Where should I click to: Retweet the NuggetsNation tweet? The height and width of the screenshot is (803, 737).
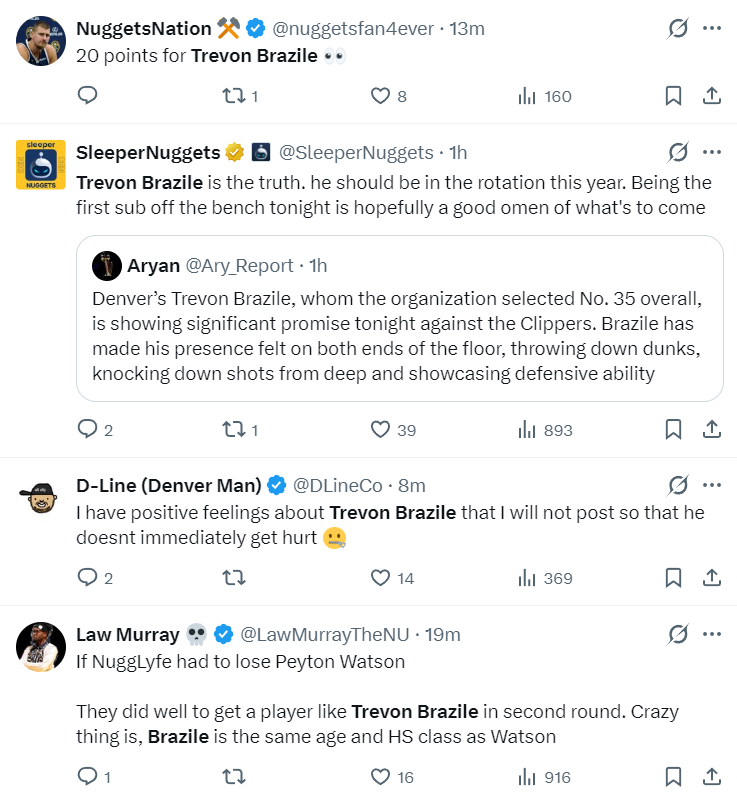click(240, 96)
